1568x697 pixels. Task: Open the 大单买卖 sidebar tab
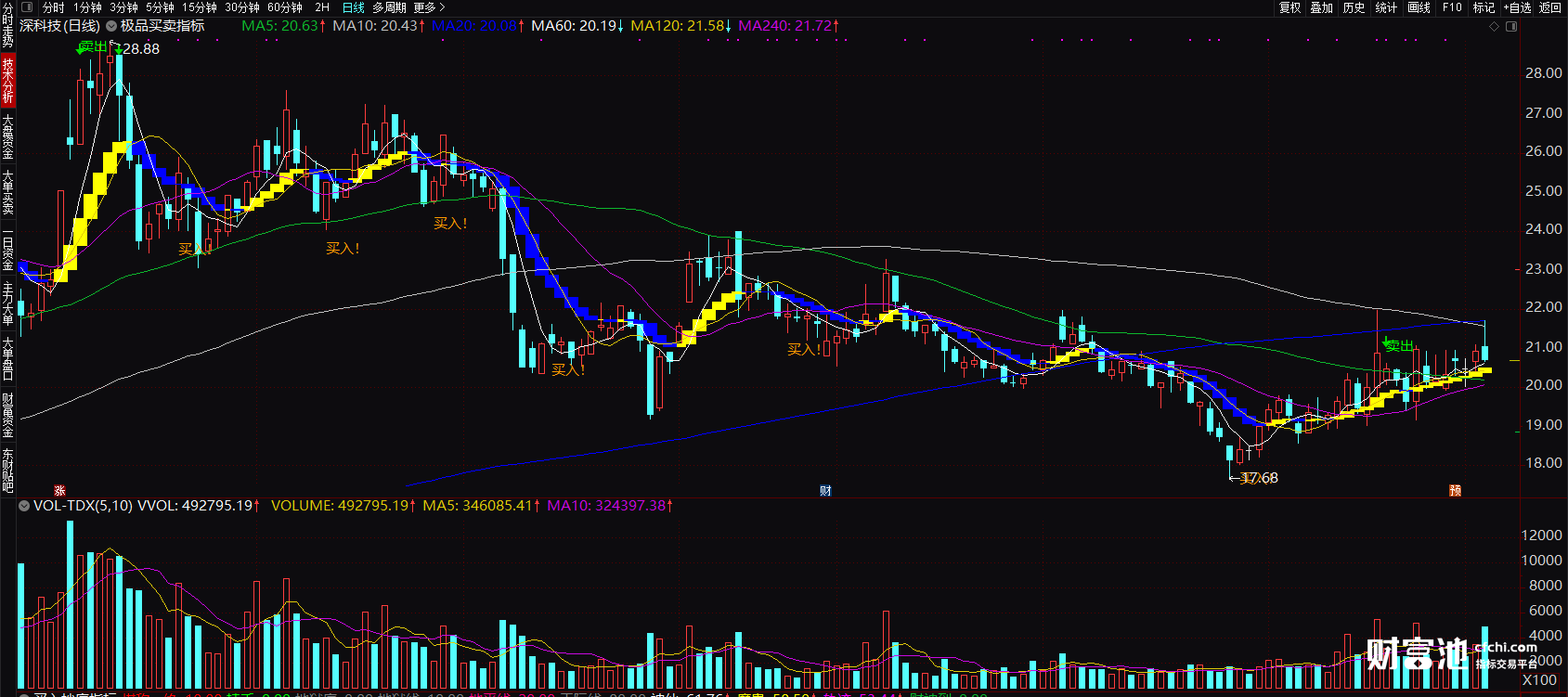click(x=7, y=193)
